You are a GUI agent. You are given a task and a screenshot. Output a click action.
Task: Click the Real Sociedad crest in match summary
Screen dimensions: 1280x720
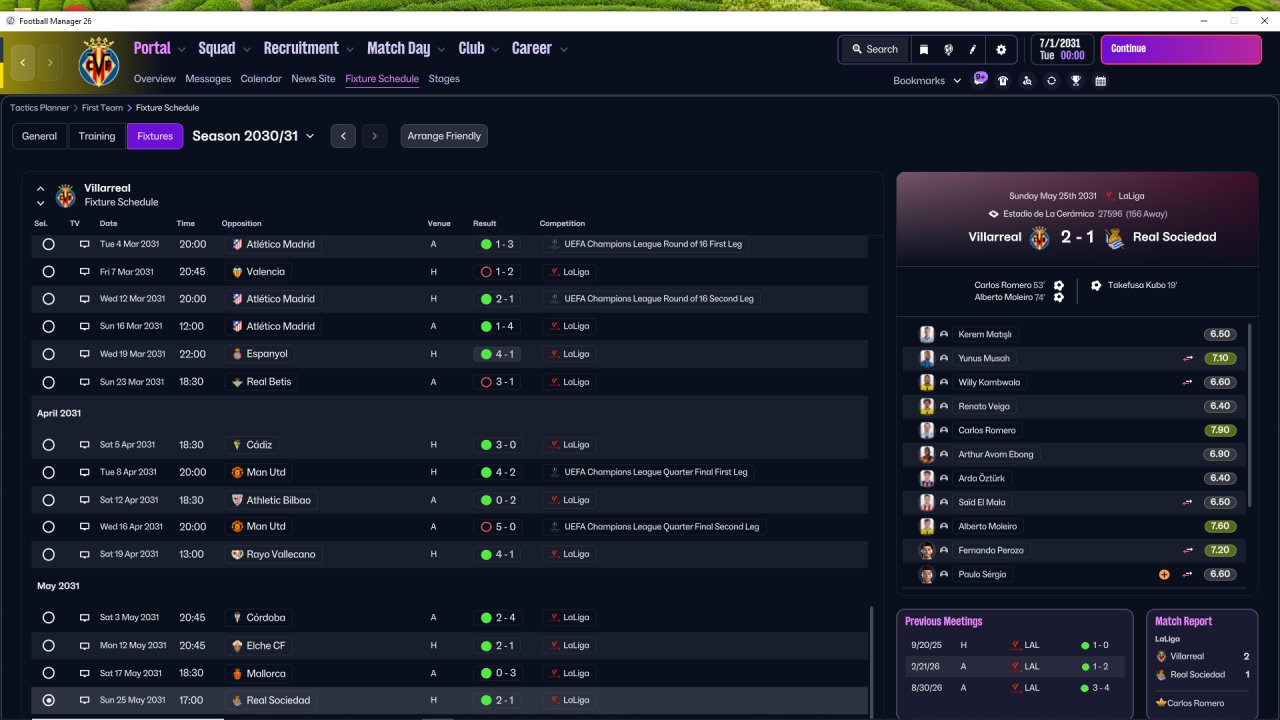point(1115,237)
